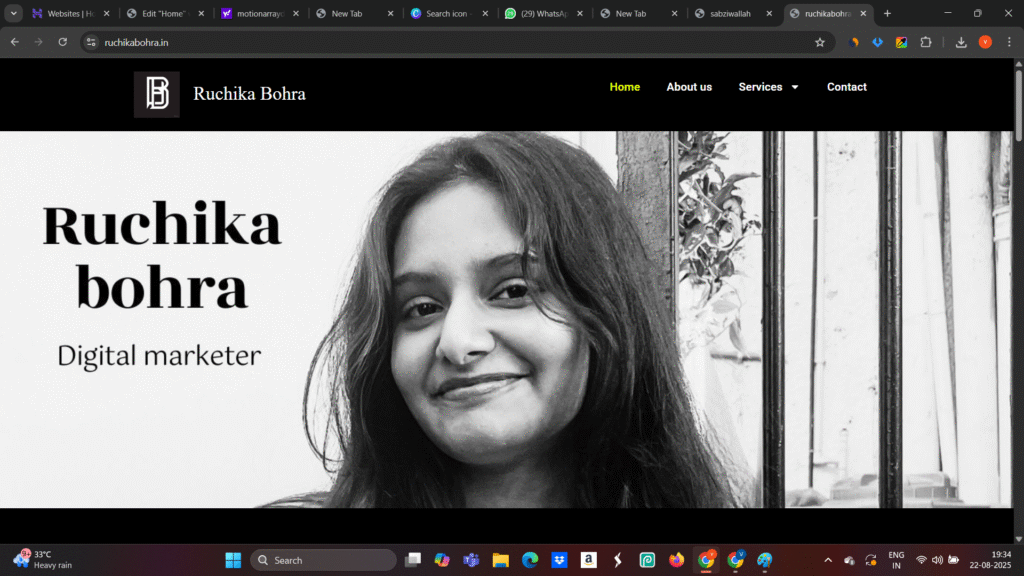Switch to the sabziwallah tab
The image size is (1024, 576).
point(729,14)
